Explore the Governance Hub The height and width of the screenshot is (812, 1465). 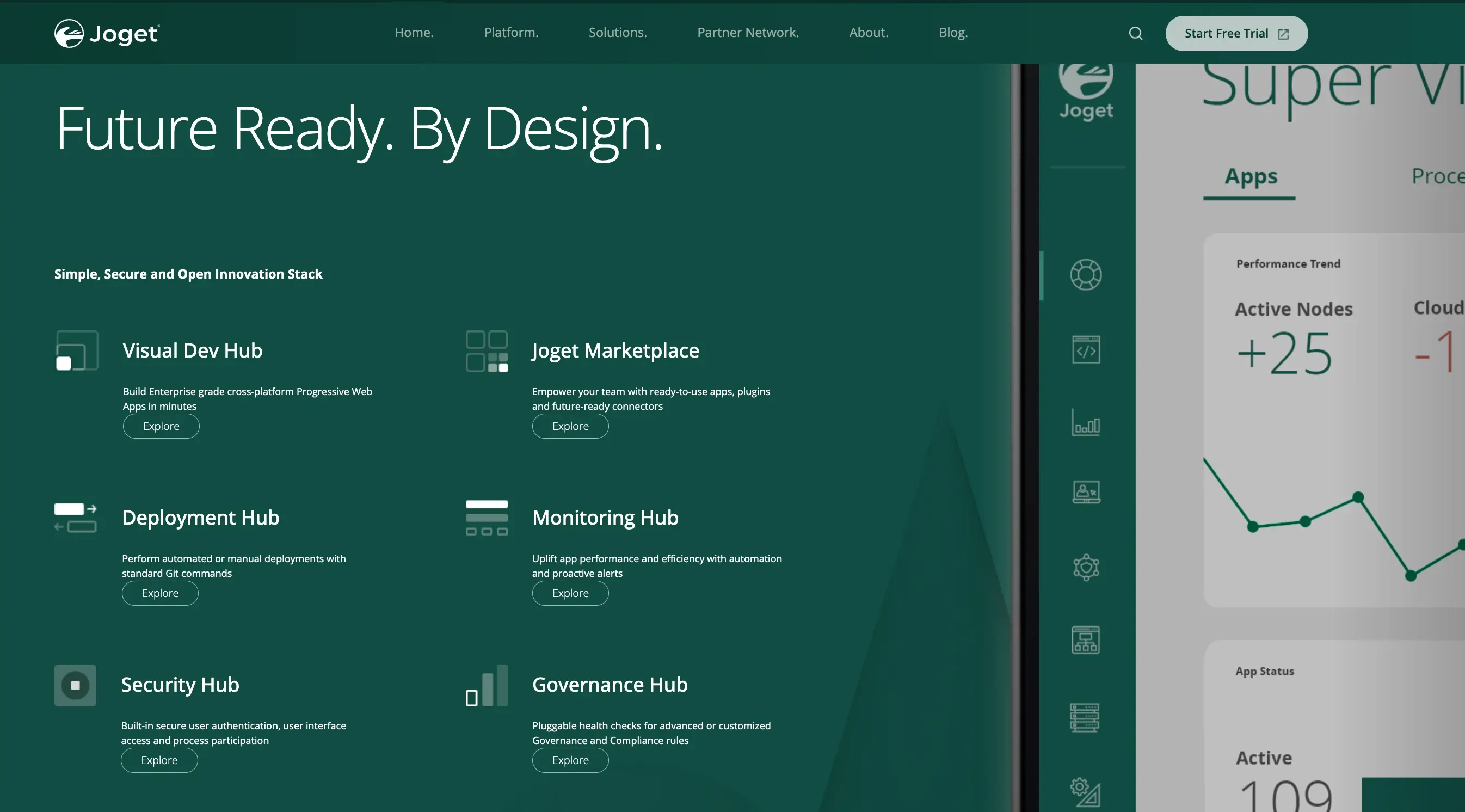(x=570, y=761)
